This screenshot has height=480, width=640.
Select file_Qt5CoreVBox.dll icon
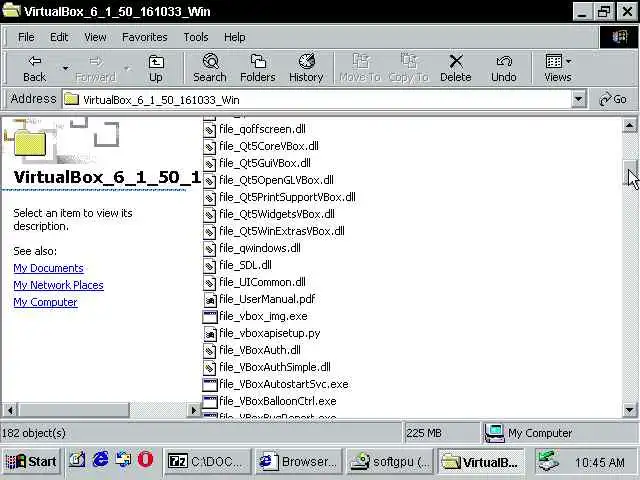tap(209, 147)
